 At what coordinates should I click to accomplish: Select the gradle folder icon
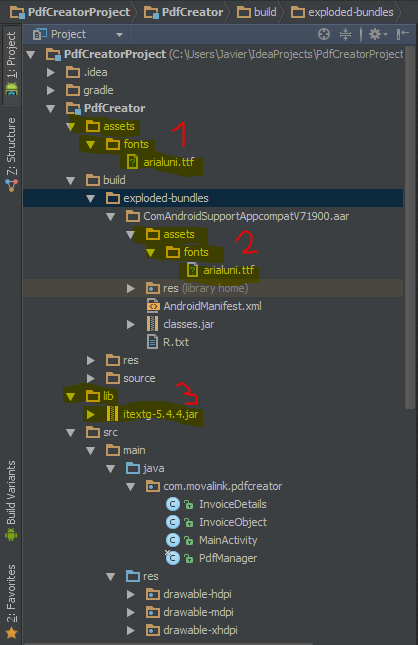pos(73,90)
